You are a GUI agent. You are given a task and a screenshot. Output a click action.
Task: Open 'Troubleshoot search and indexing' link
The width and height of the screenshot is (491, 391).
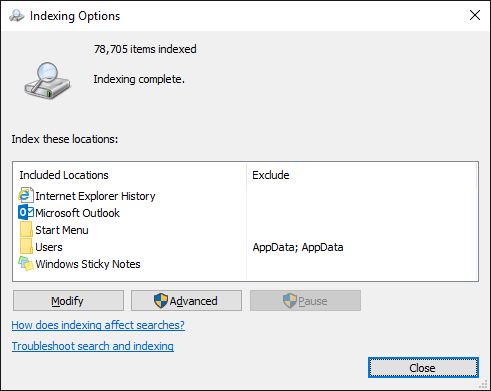pos(93,346)
